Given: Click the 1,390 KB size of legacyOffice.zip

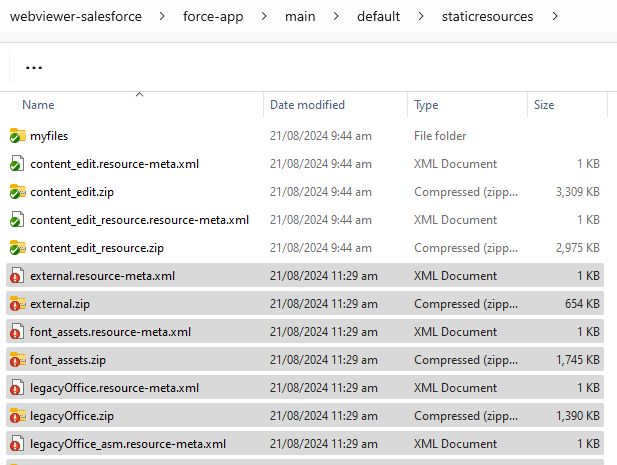Looking at the screenshot, I should (x=578, y=416).
